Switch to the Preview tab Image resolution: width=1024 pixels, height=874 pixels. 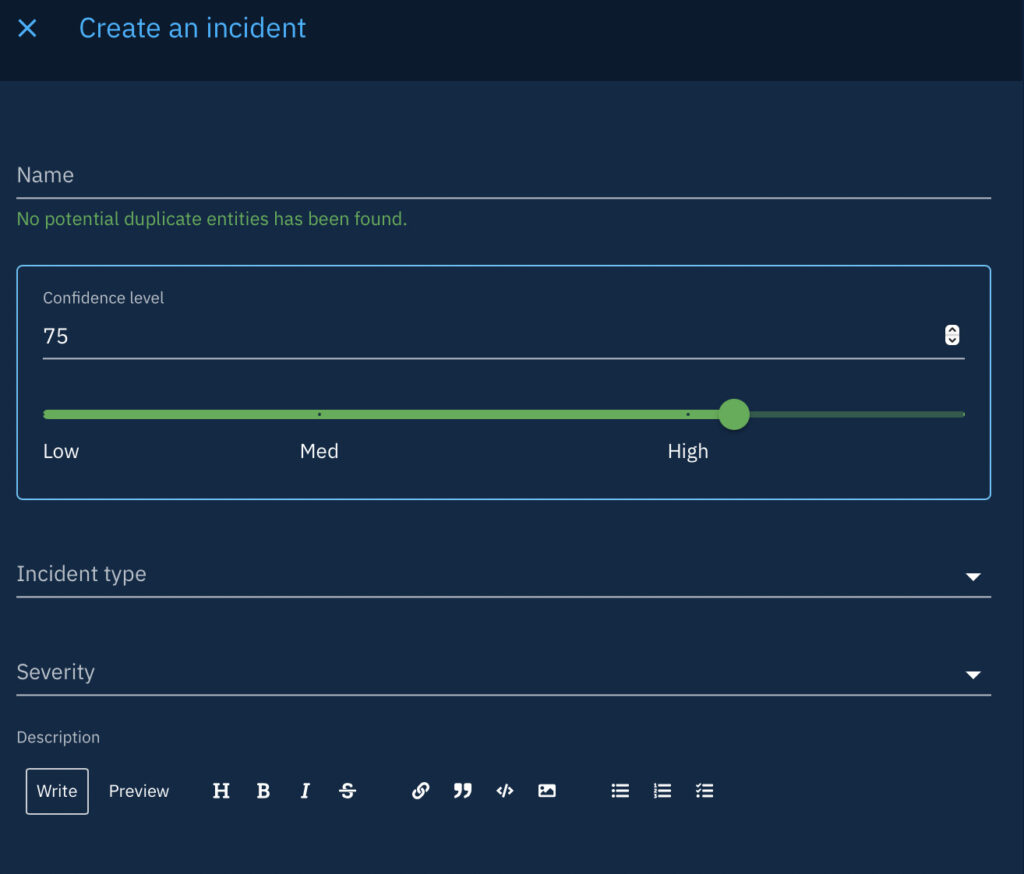[x=139, y=791]
